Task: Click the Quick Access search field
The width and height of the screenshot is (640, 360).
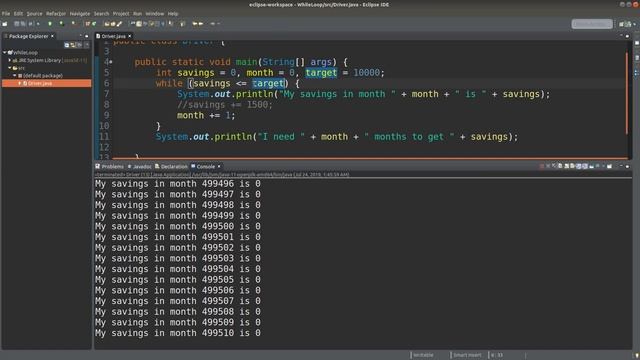Action: click(592, 24)
